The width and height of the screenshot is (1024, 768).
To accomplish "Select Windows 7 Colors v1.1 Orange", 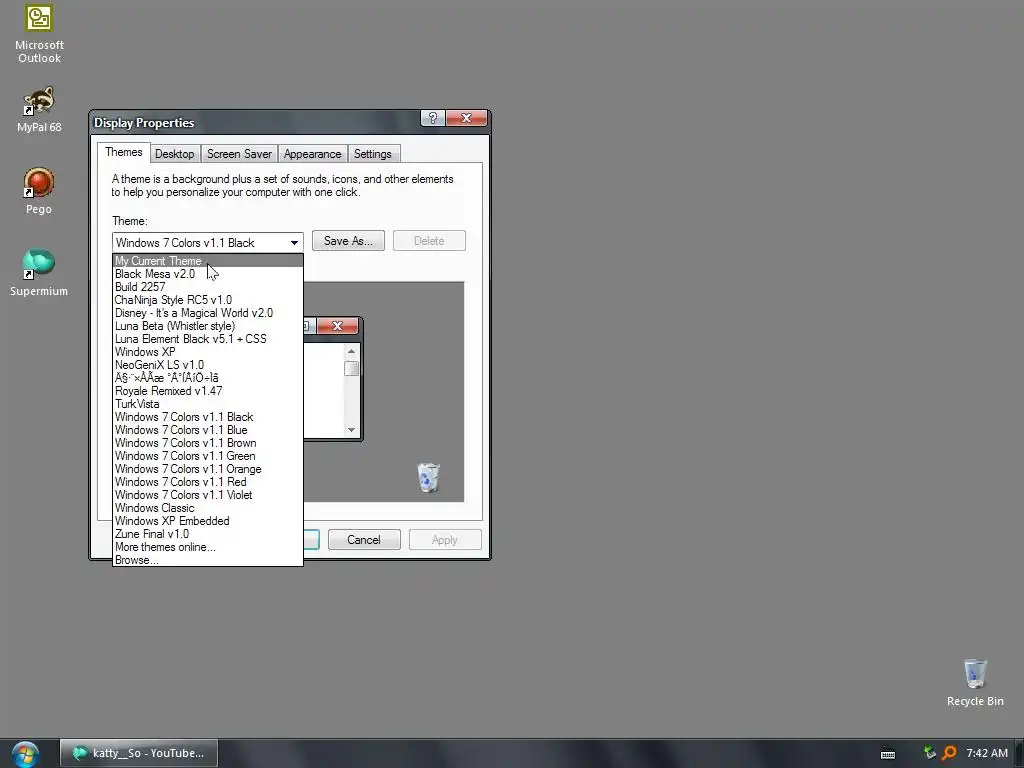I will [208, 469].
